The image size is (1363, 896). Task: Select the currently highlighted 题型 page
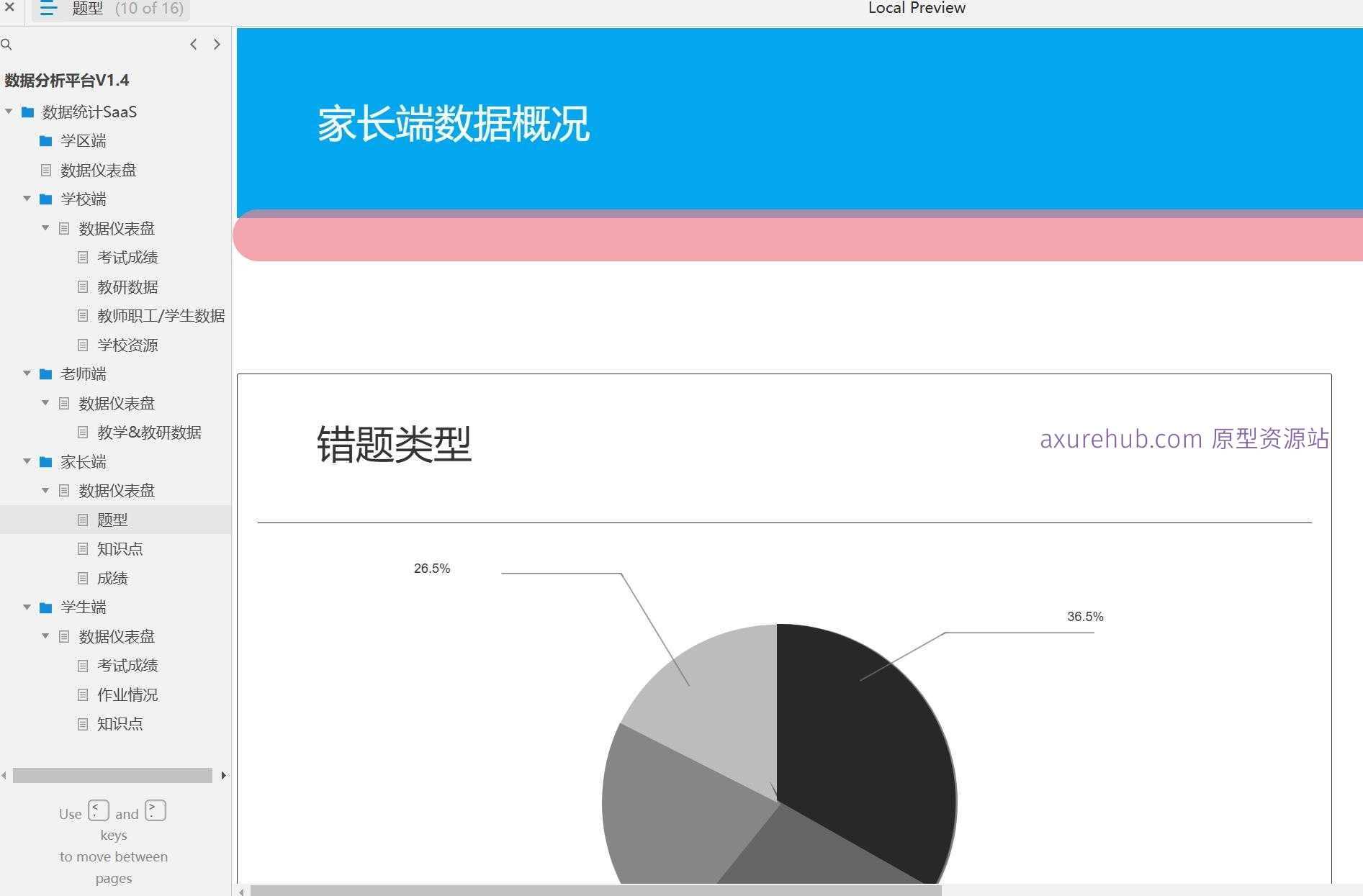coord(112,519)
